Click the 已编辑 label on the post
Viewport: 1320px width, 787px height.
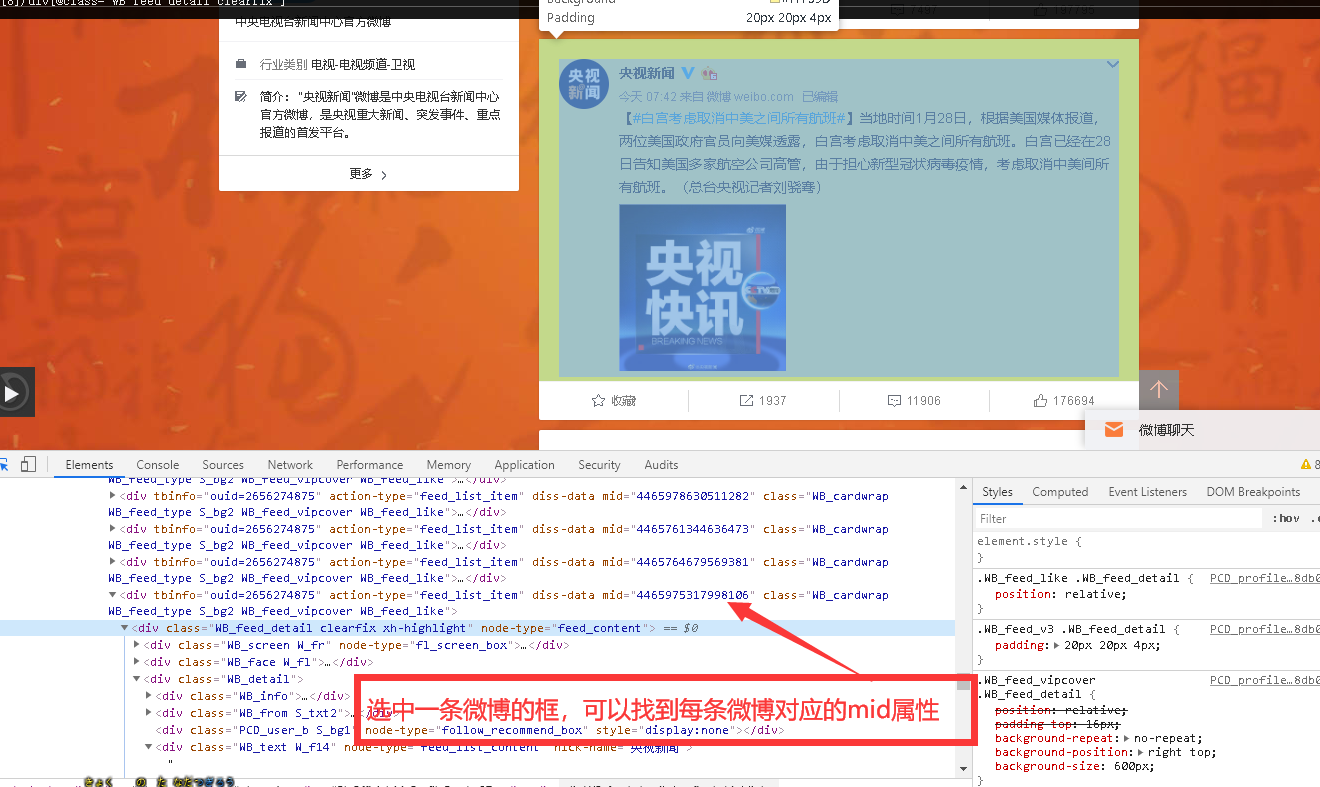click(x=820, y=97)
